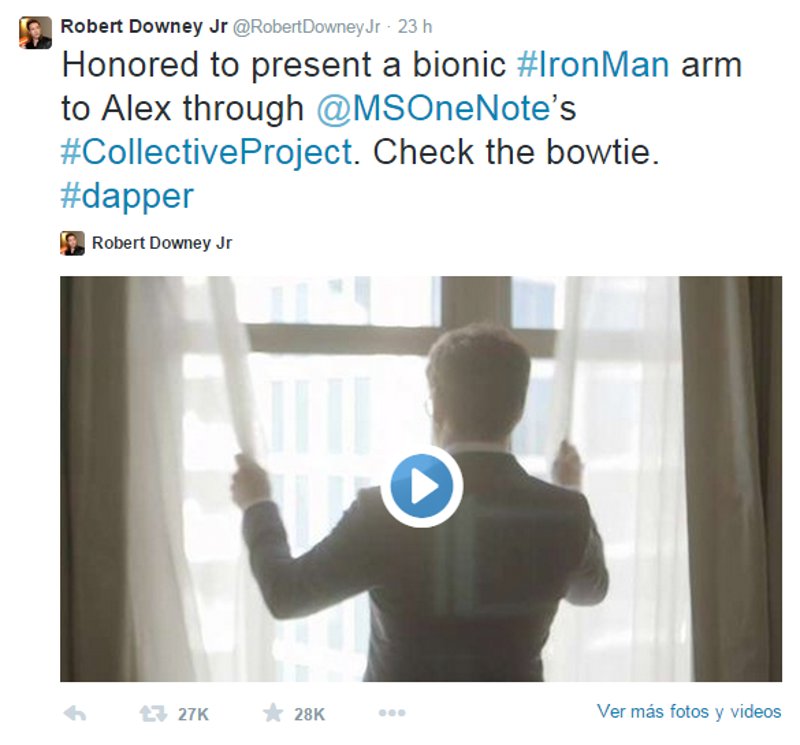Click the 27K retweet count
Viewport: 800px width, 745px height.
click(192, 714)
